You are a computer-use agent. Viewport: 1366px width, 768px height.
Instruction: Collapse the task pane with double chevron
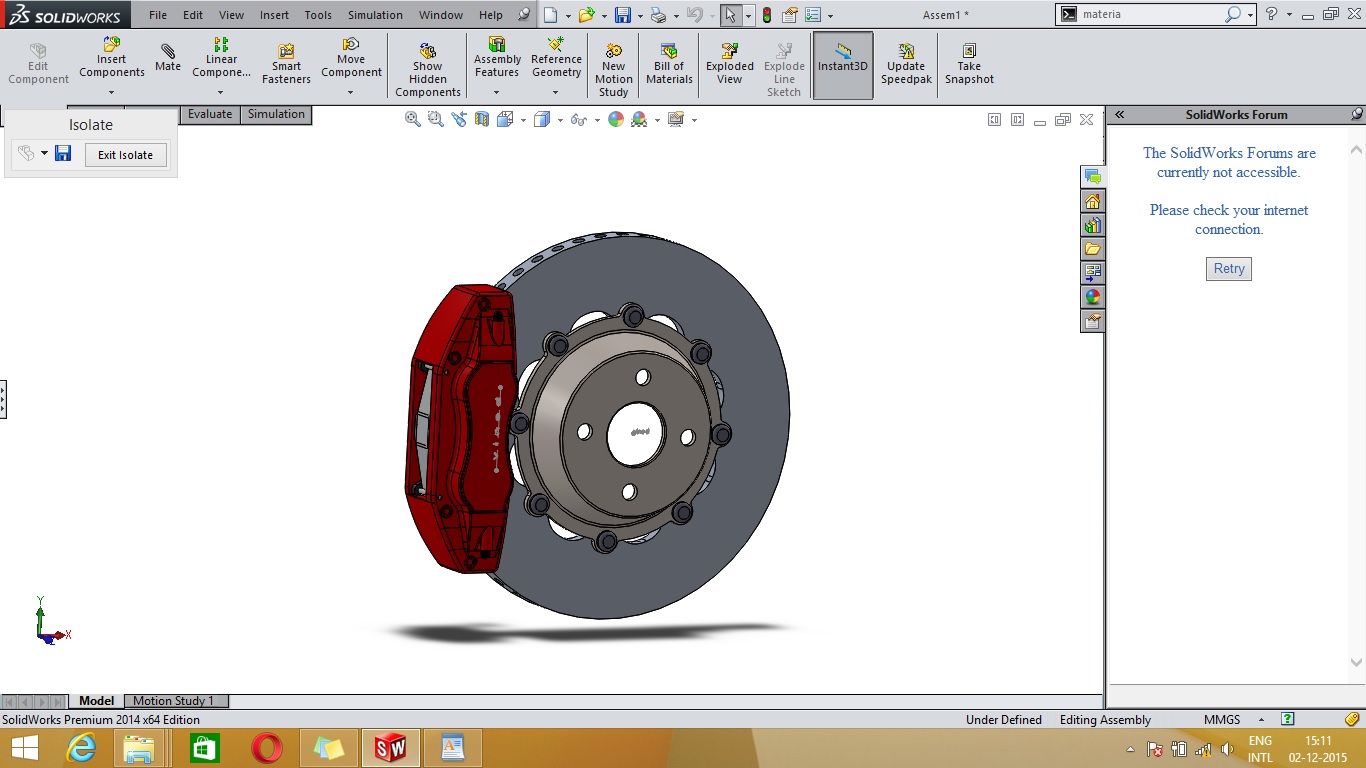1120,114
